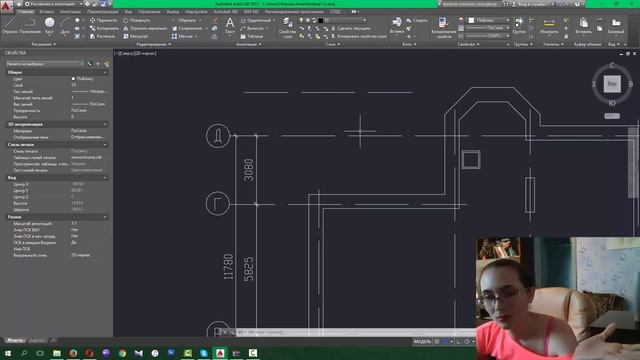Image resolution: width=640 pixels, height=360 pixels.
Task: Expand the Редактирование panel dropdown
Action: coord(153,44)
